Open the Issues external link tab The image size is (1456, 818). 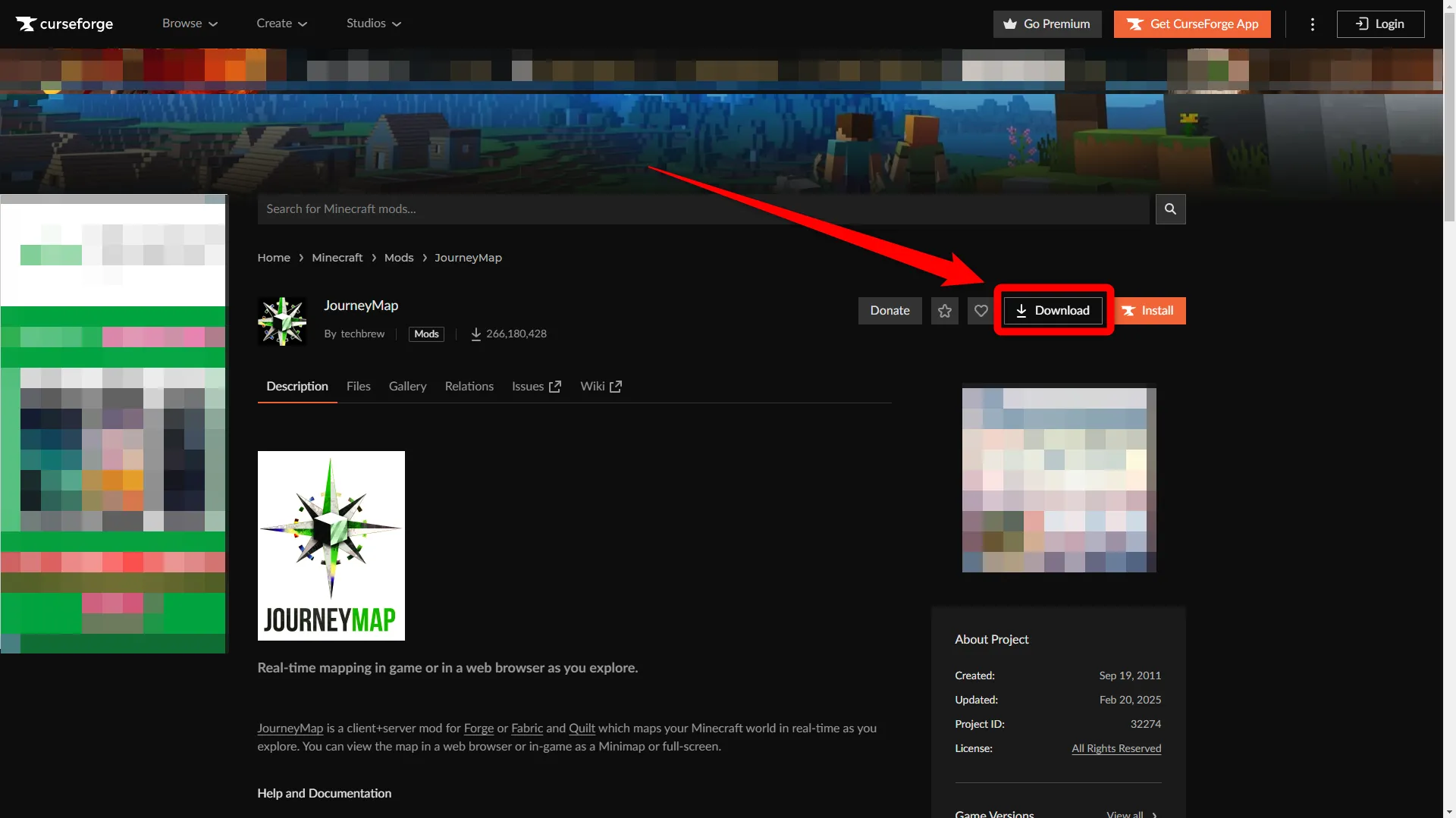pyautogui.click(x=536, y=387)
